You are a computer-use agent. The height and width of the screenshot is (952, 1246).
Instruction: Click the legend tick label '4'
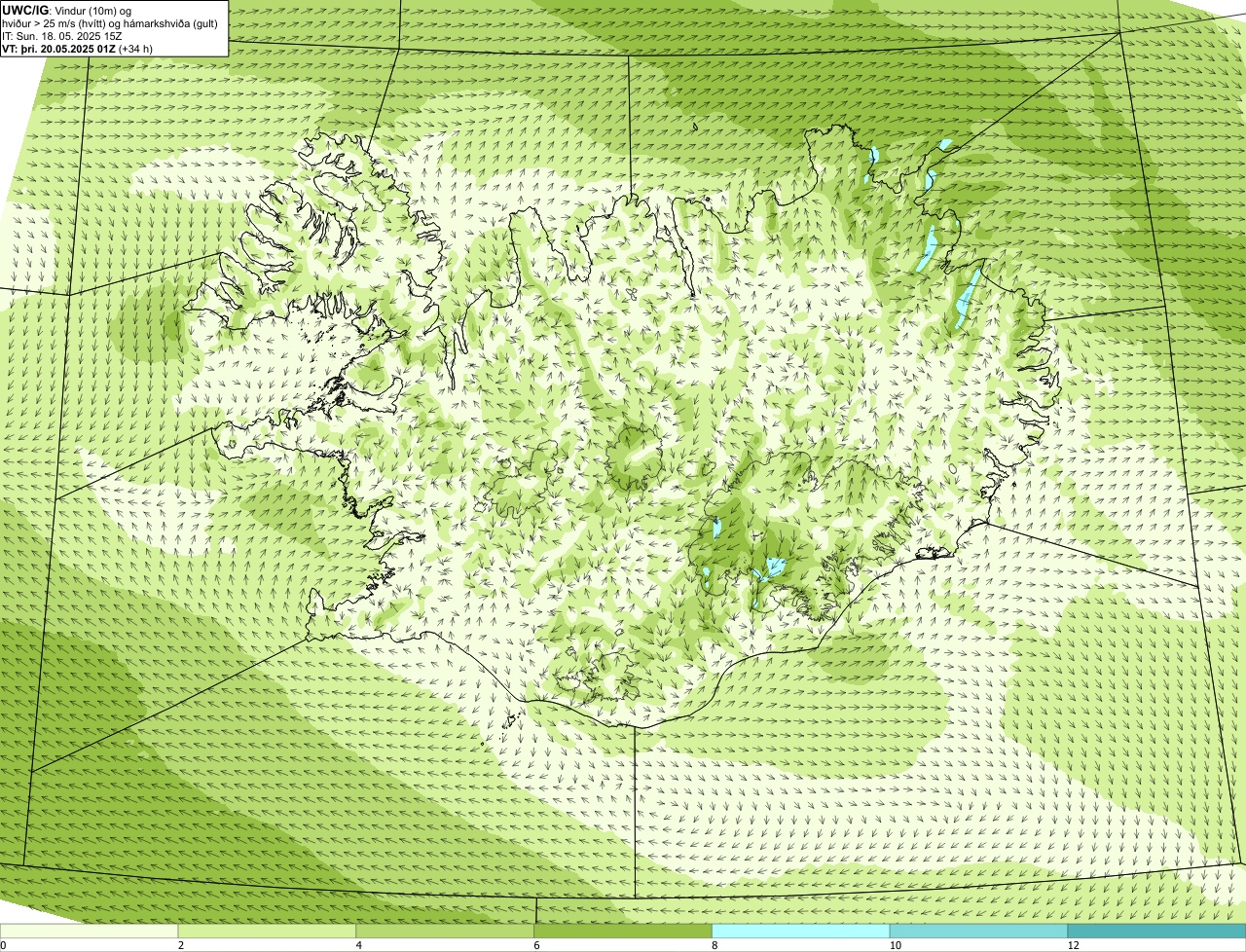tap(358, 945)
